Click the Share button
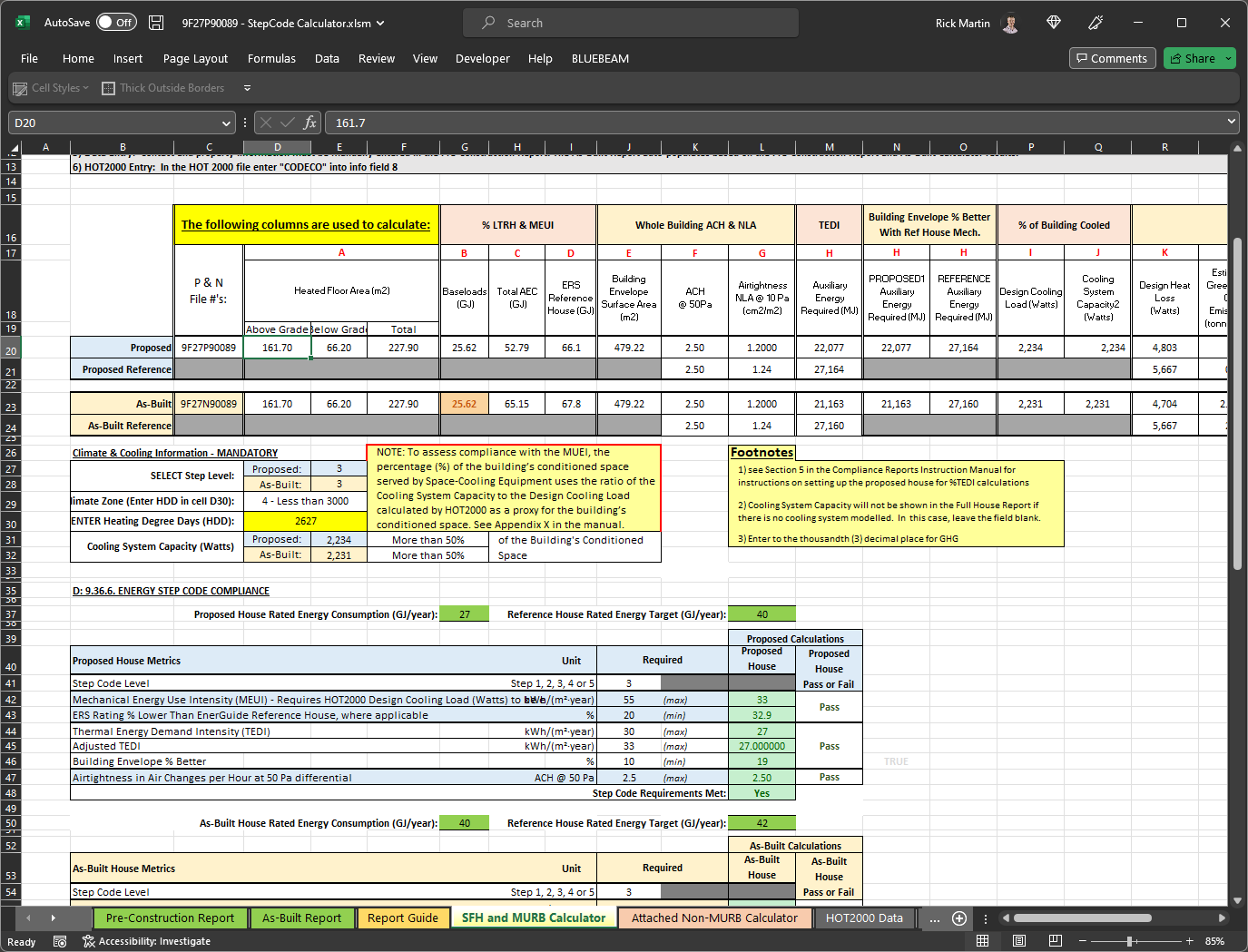The height and width of the screenshot is (952, 1248). pos(1193,58)
